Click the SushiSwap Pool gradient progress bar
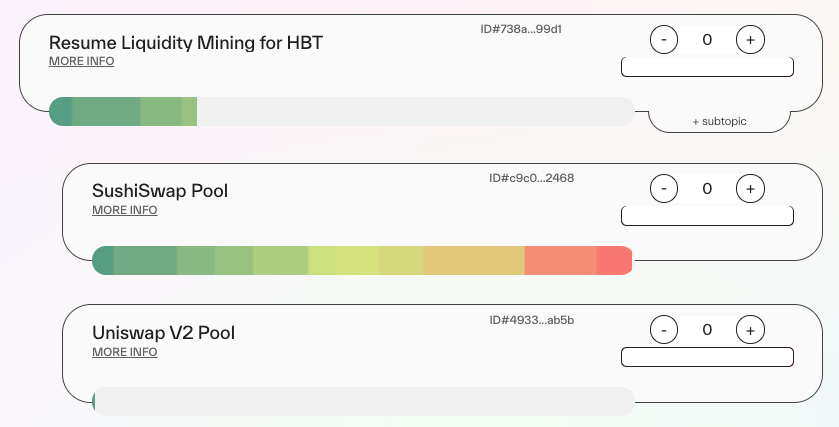The width and height of the screenshot is (839, 427). click(362, 261)
